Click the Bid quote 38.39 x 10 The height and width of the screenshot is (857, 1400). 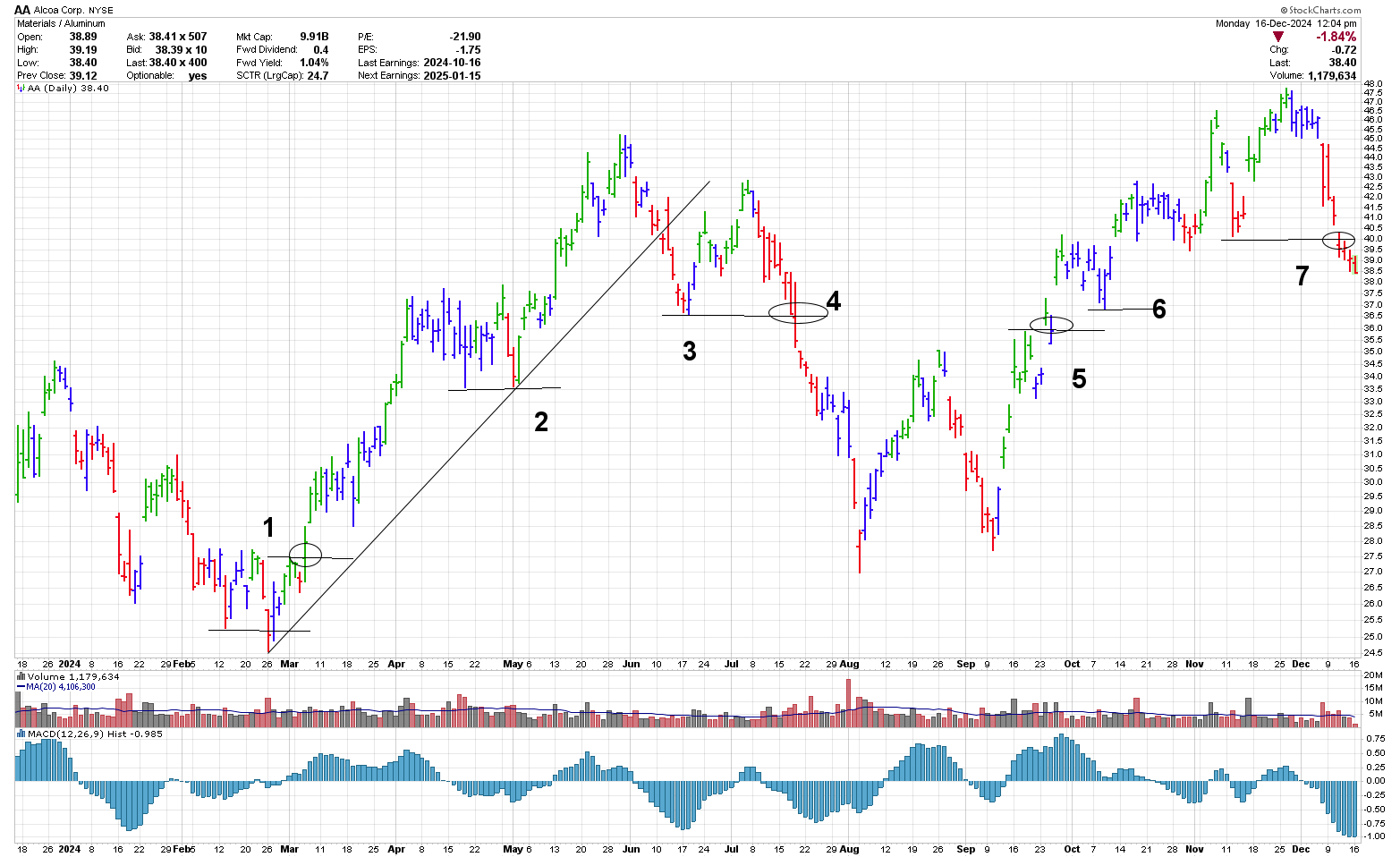181,50
